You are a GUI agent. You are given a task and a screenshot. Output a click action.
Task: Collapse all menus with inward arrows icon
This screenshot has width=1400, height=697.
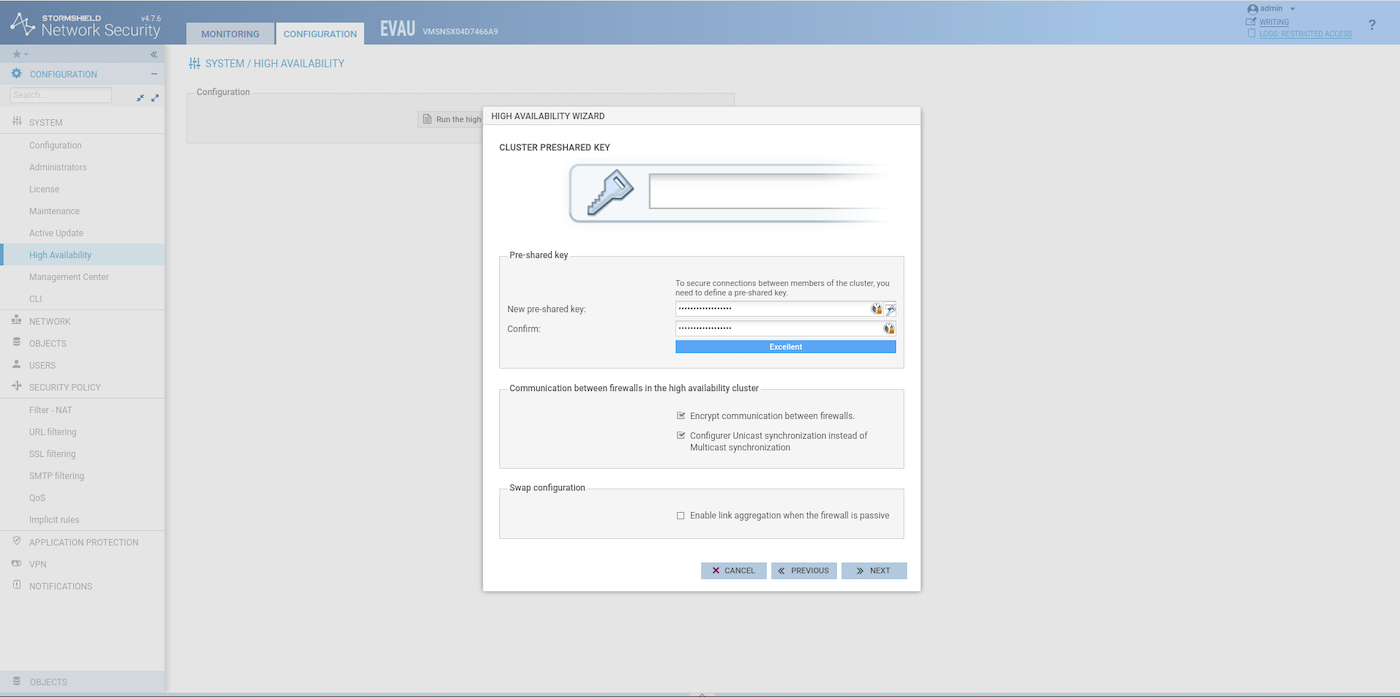[x=141, y=97]
